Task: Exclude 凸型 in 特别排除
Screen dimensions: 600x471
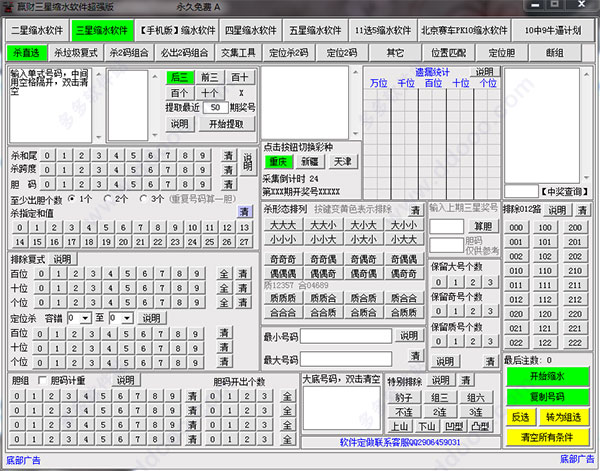Action: click(x=480, y=426)
